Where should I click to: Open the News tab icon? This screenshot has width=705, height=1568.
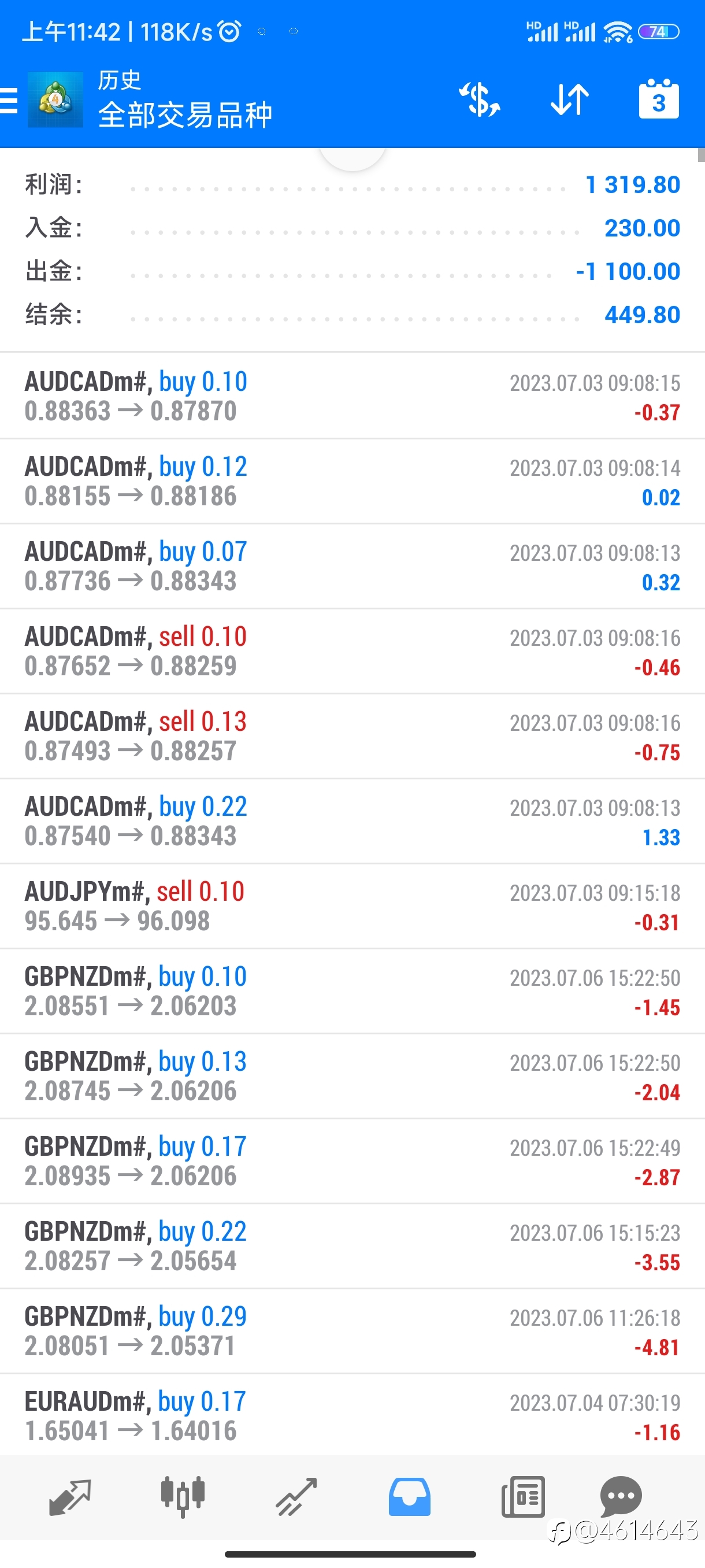(x=523, y=1497)
